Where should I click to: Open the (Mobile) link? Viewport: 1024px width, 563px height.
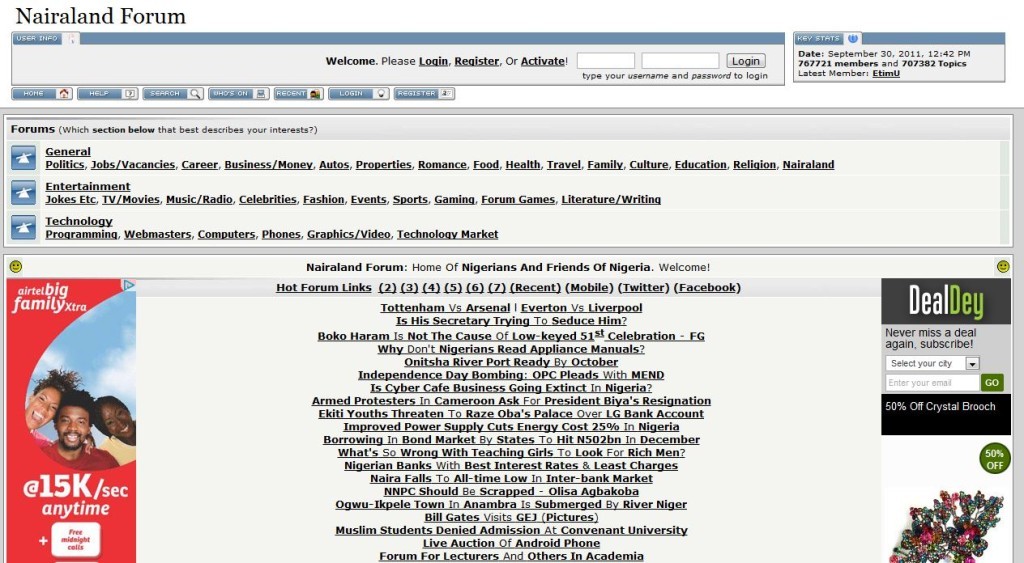(x=590, y=287)
